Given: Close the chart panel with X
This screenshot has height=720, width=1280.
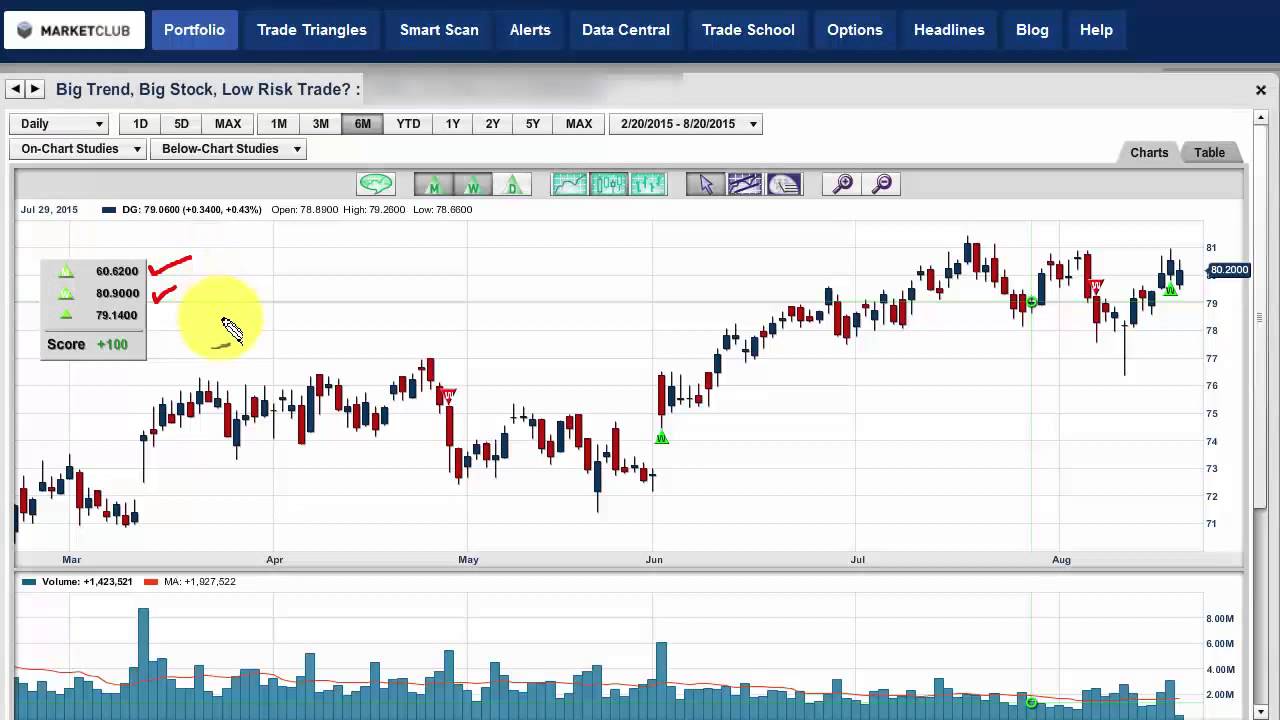Looking at the screenshot, I should point(1261,90).
